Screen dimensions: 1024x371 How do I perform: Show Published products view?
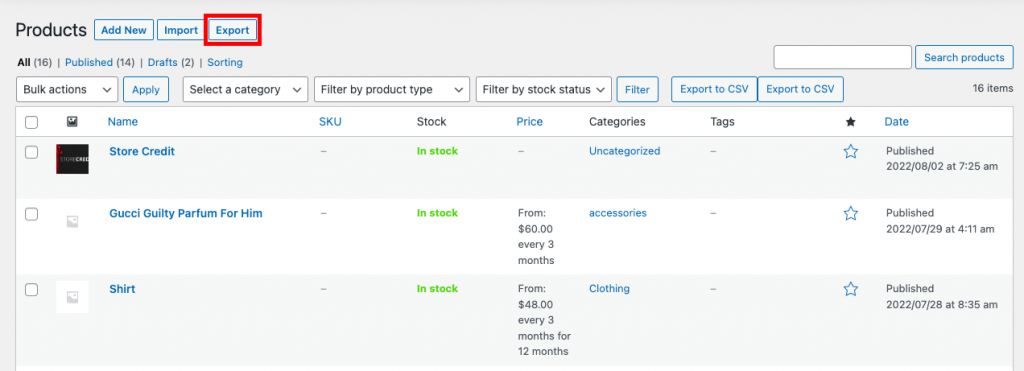(89, 63)
